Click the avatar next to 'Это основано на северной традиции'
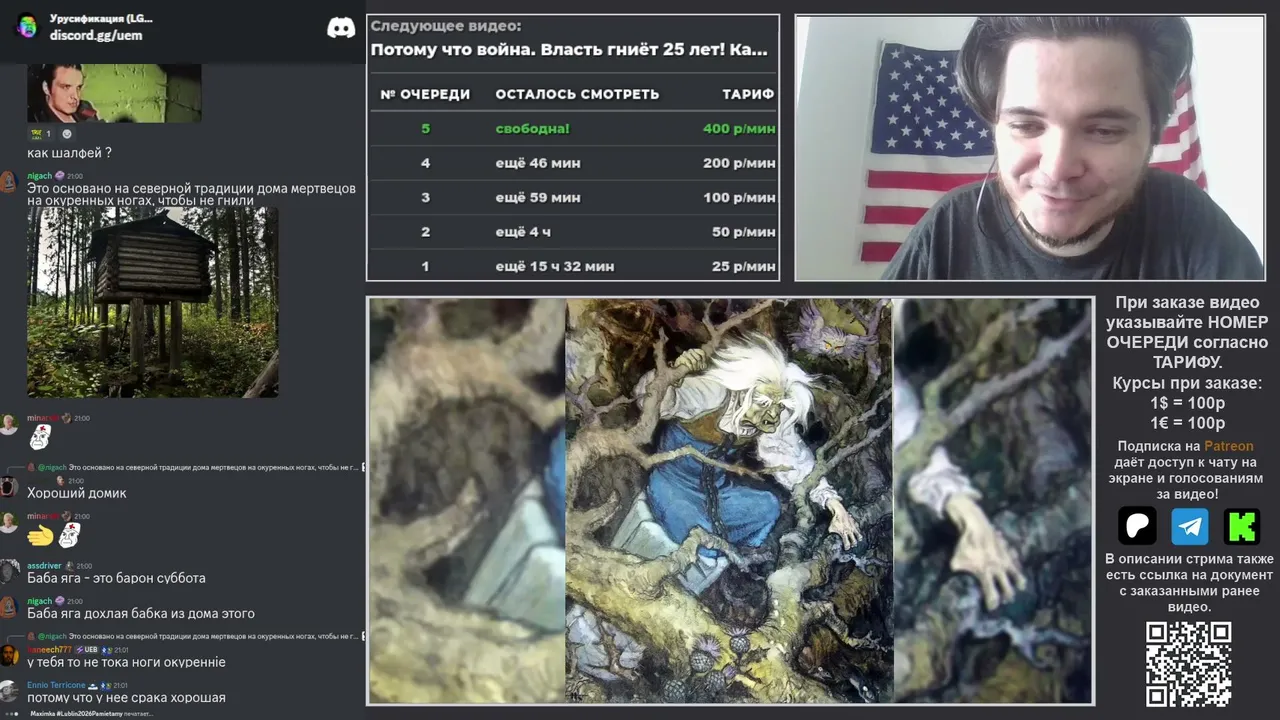 pos(9,181)
